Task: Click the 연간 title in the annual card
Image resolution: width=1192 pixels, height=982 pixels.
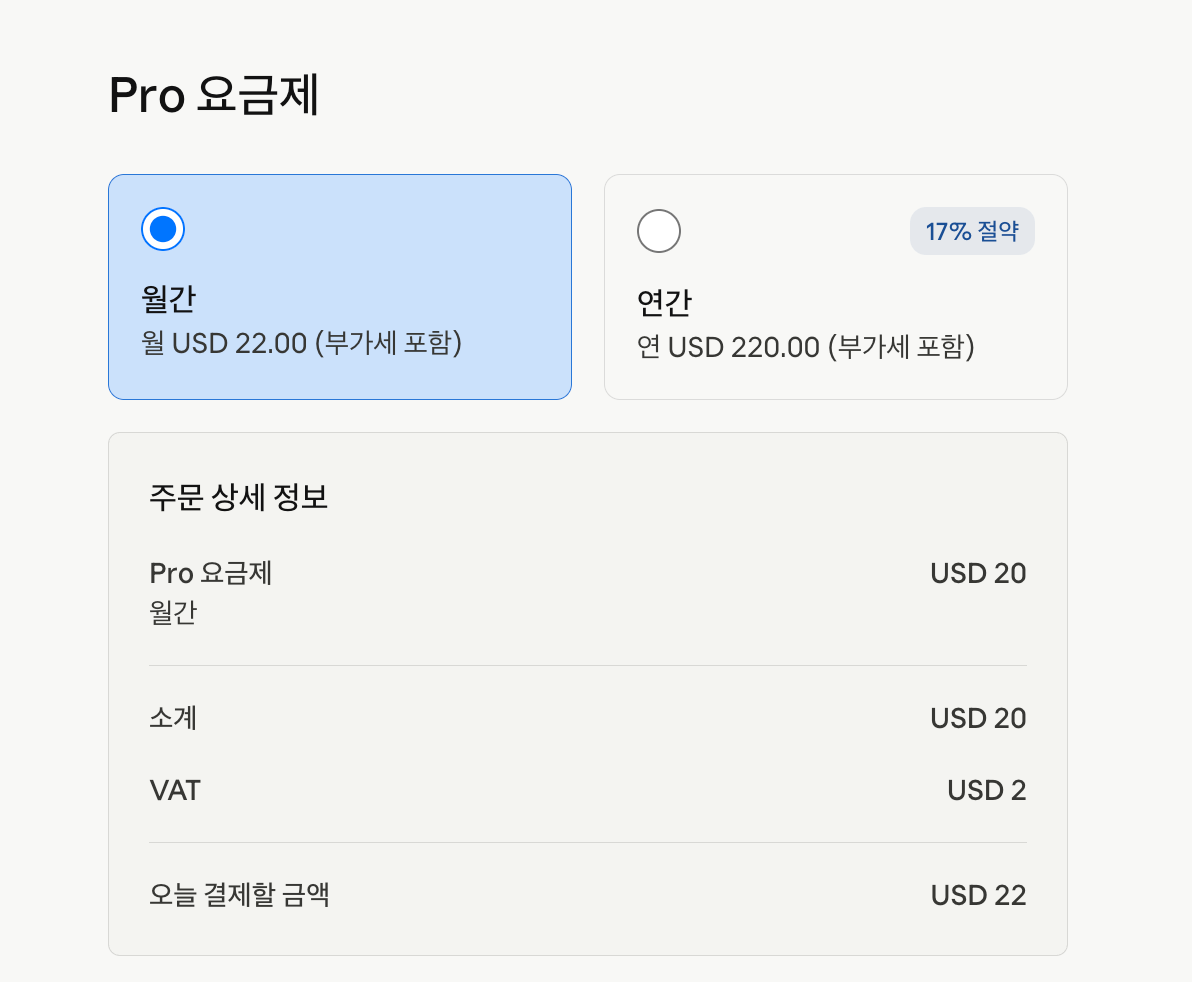Action: pos(664,303)
